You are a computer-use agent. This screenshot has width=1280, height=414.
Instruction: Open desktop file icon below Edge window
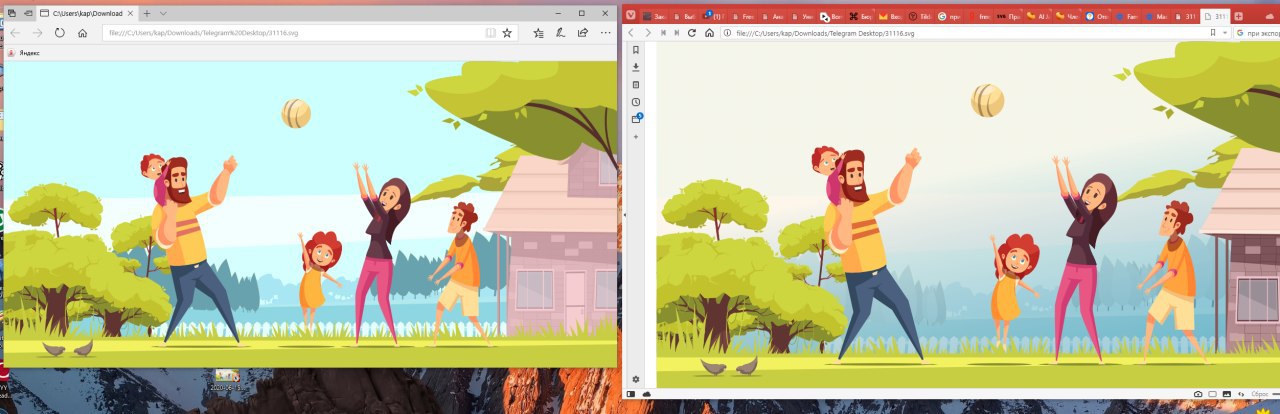click(x=227, y=379)
